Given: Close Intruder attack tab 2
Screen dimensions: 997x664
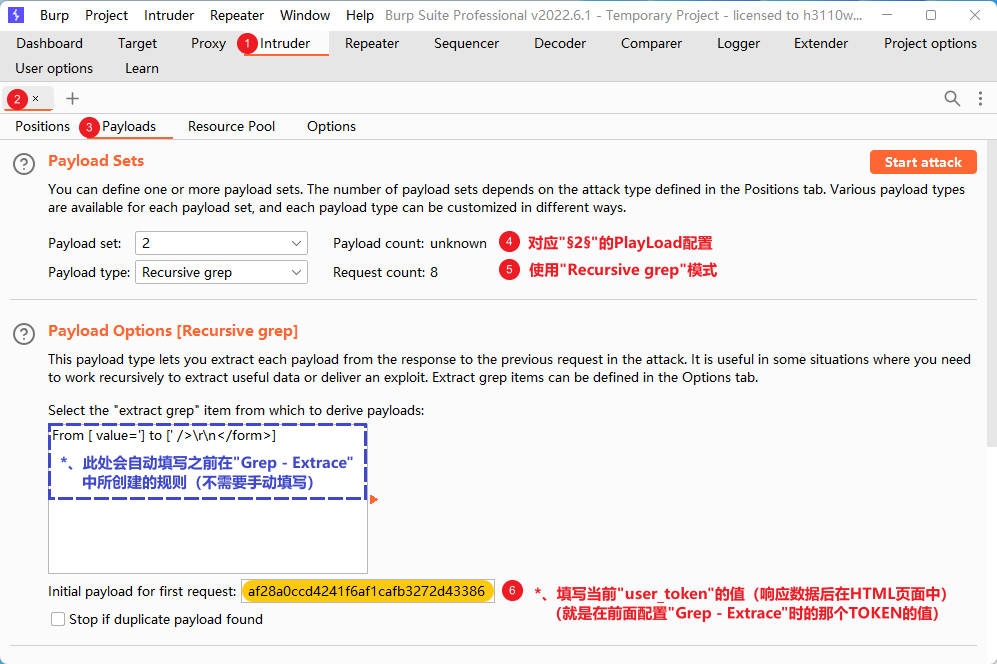Looking at the screenshot, I should pyautogui.click(x=36, y=99).
